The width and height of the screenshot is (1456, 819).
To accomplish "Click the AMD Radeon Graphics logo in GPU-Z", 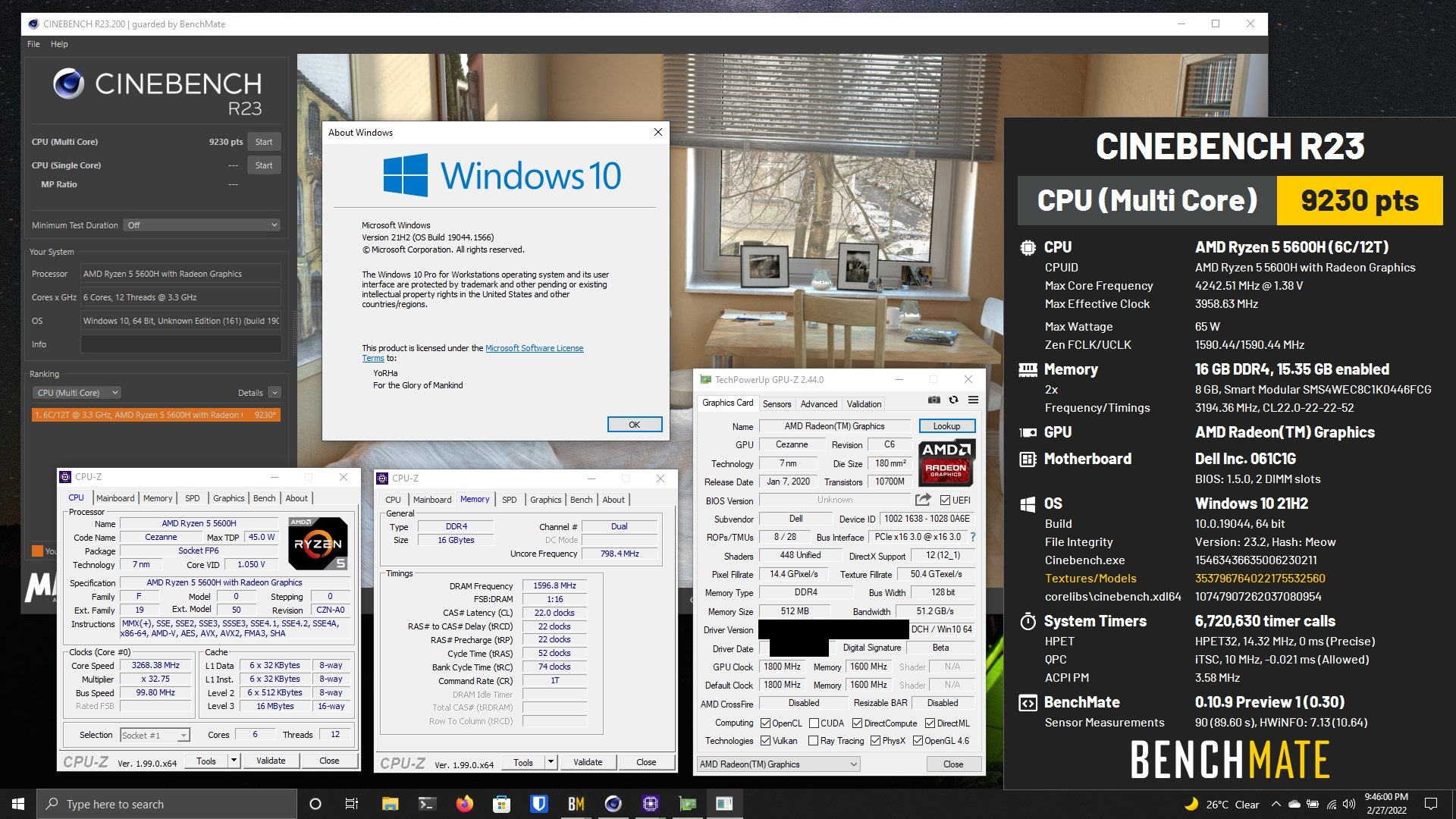I will 946,463.
